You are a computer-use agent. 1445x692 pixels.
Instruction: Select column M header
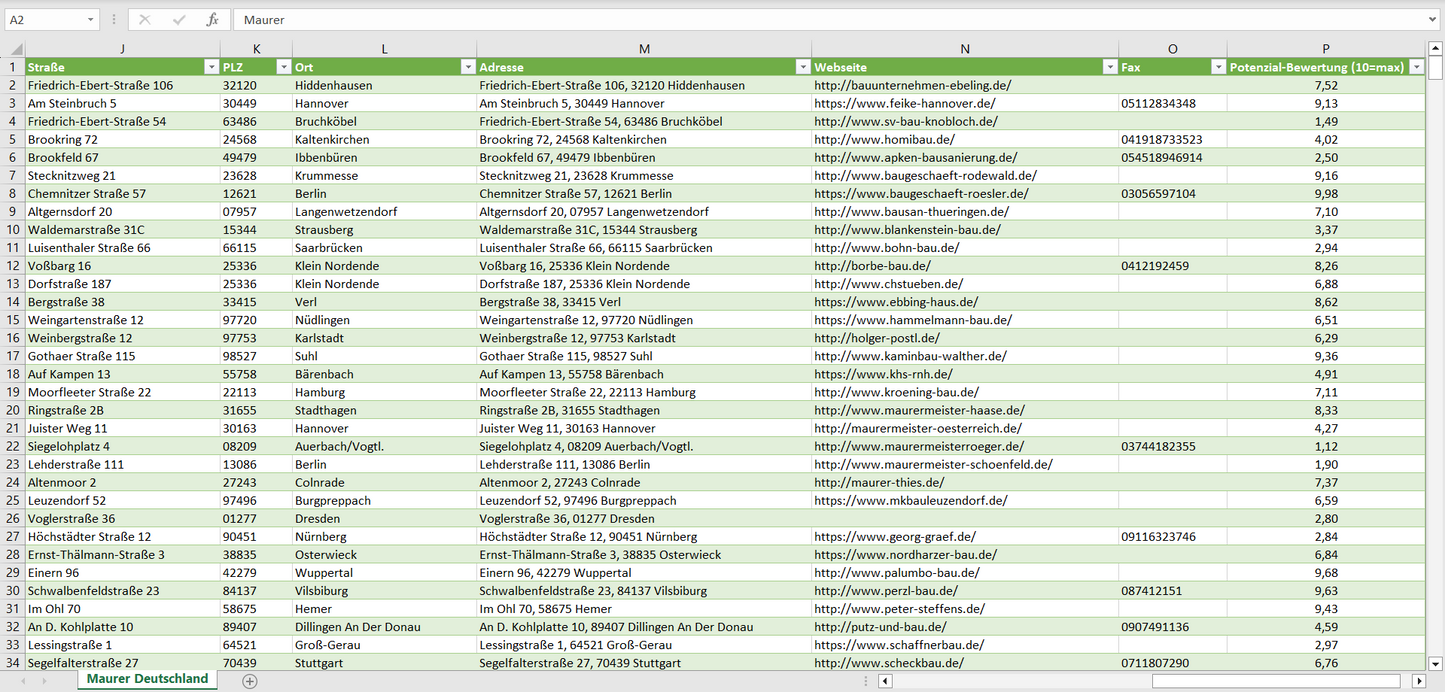[x=644, y=49]
